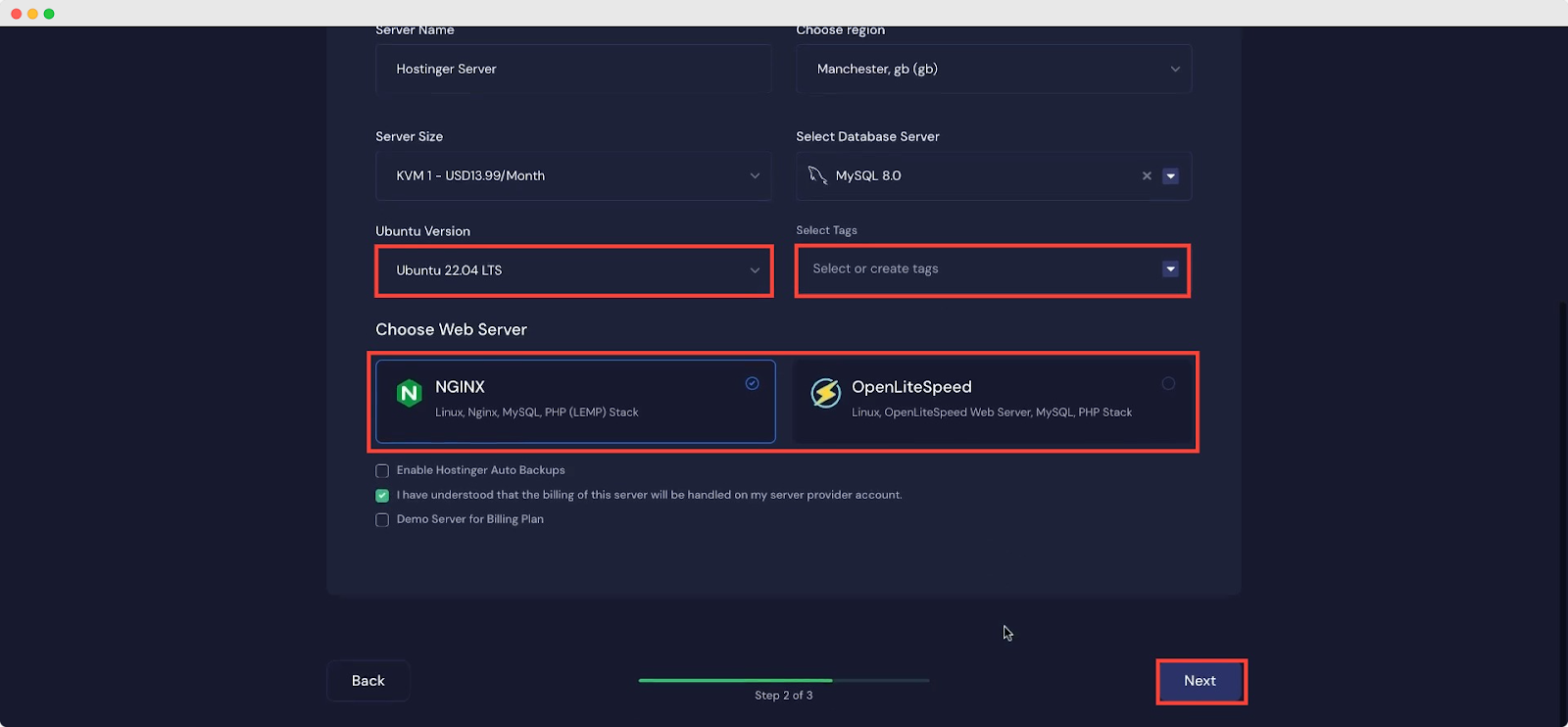Click the 'Select Tags' label

pos(827,230)
